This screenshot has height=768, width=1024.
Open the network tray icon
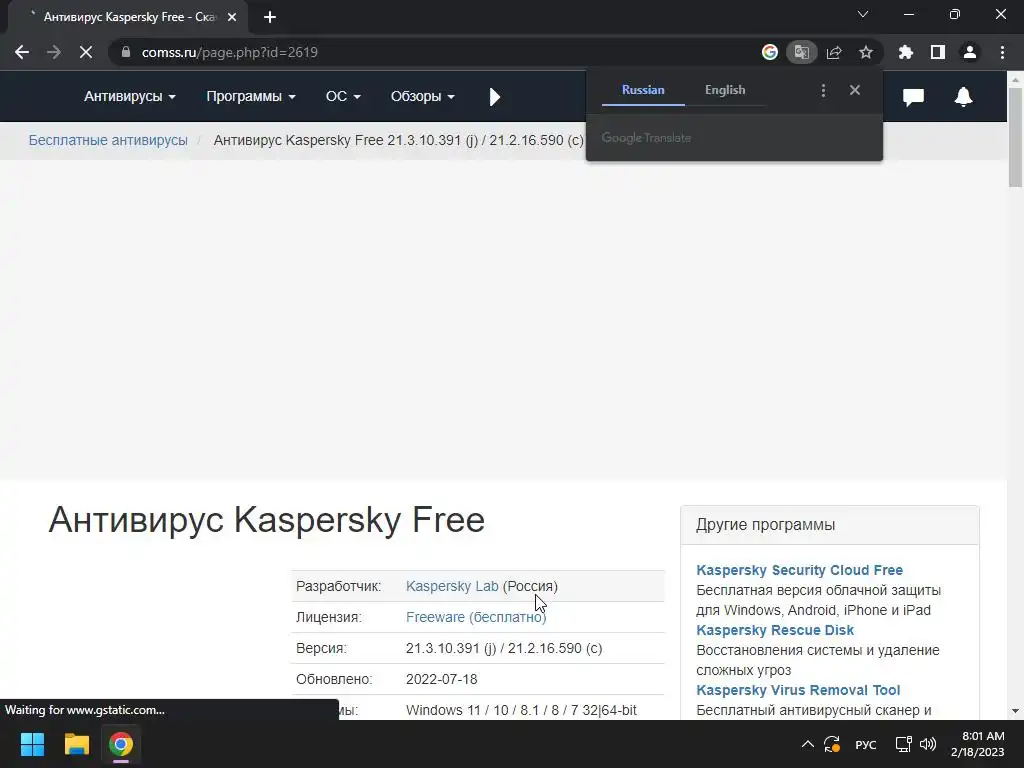pos(903,744)
